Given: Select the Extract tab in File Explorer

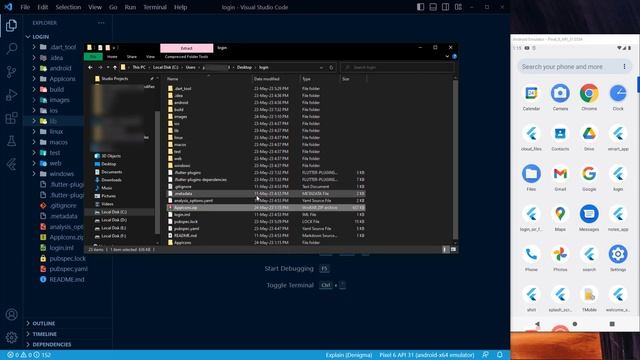Looking at the screenshot, I should [187, 48].
